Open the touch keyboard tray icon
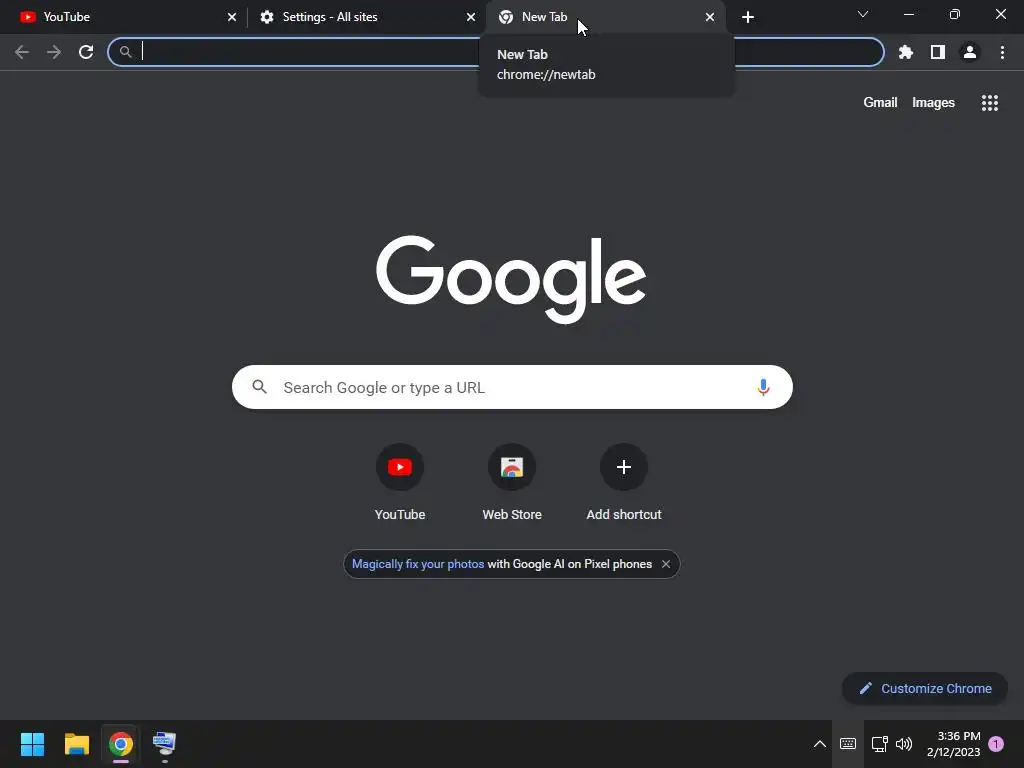 click(848, 744)
